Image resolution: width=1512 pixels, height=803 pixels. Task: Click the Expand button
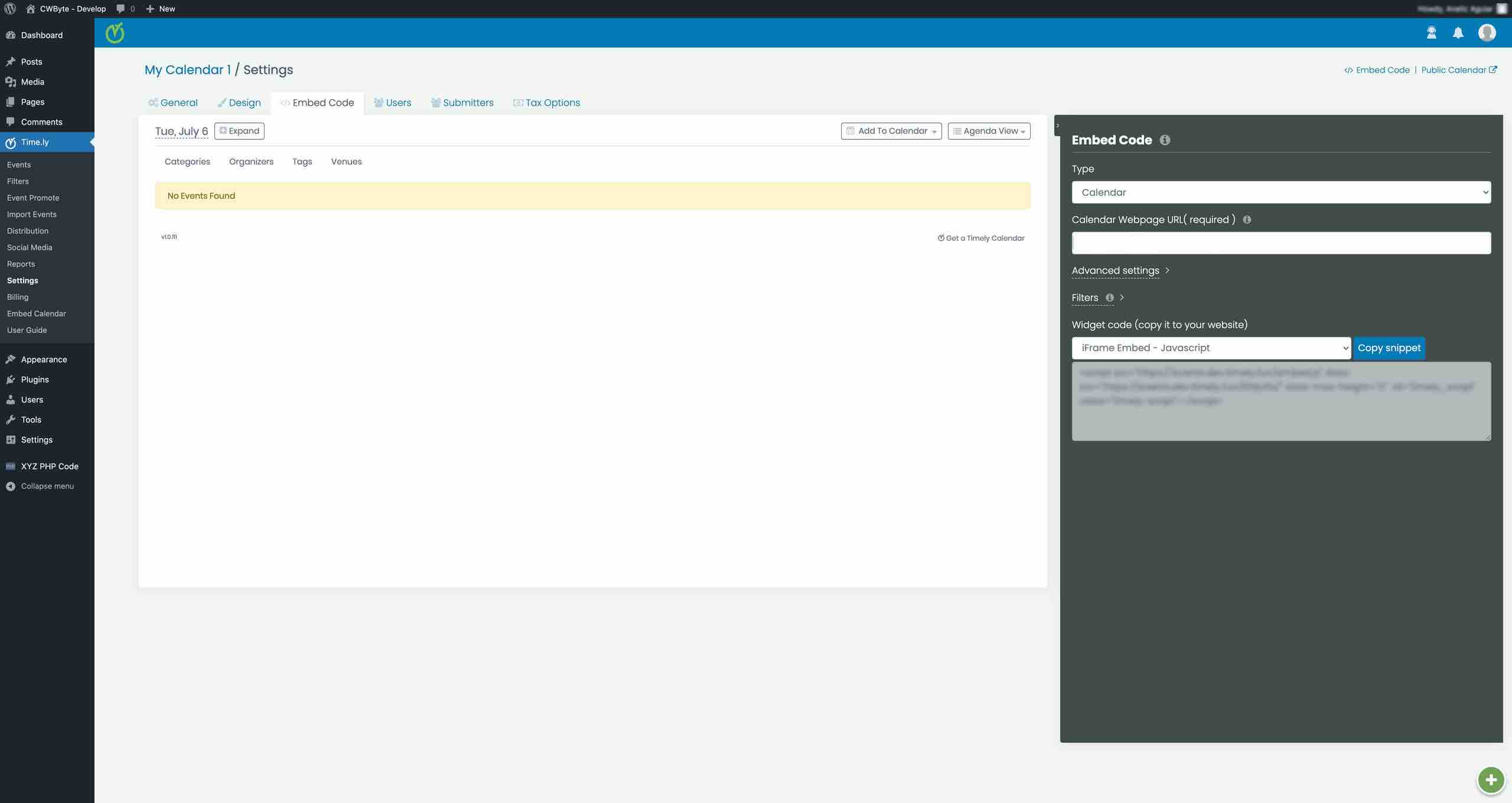coord(239,131)
